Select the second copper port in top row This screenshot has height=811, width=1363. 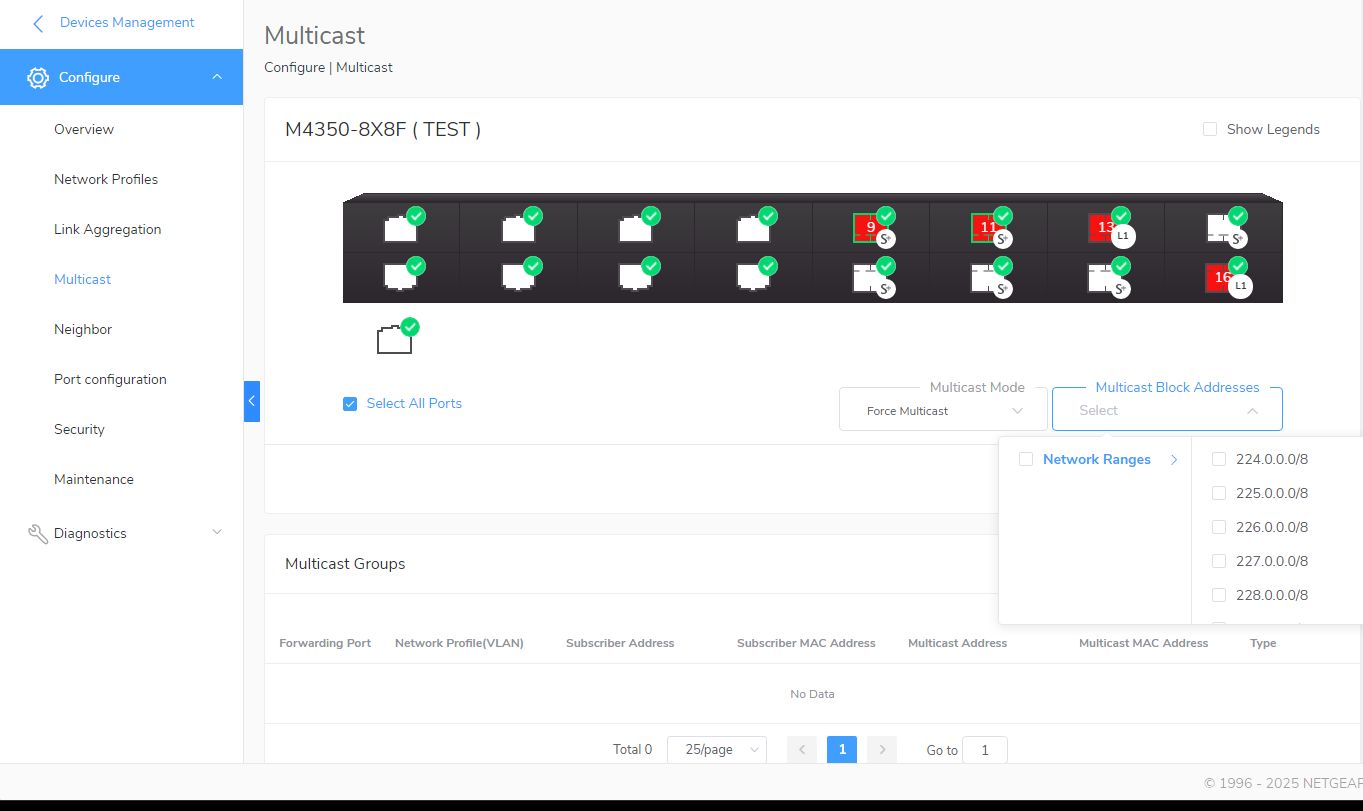[x=518, y=229]
